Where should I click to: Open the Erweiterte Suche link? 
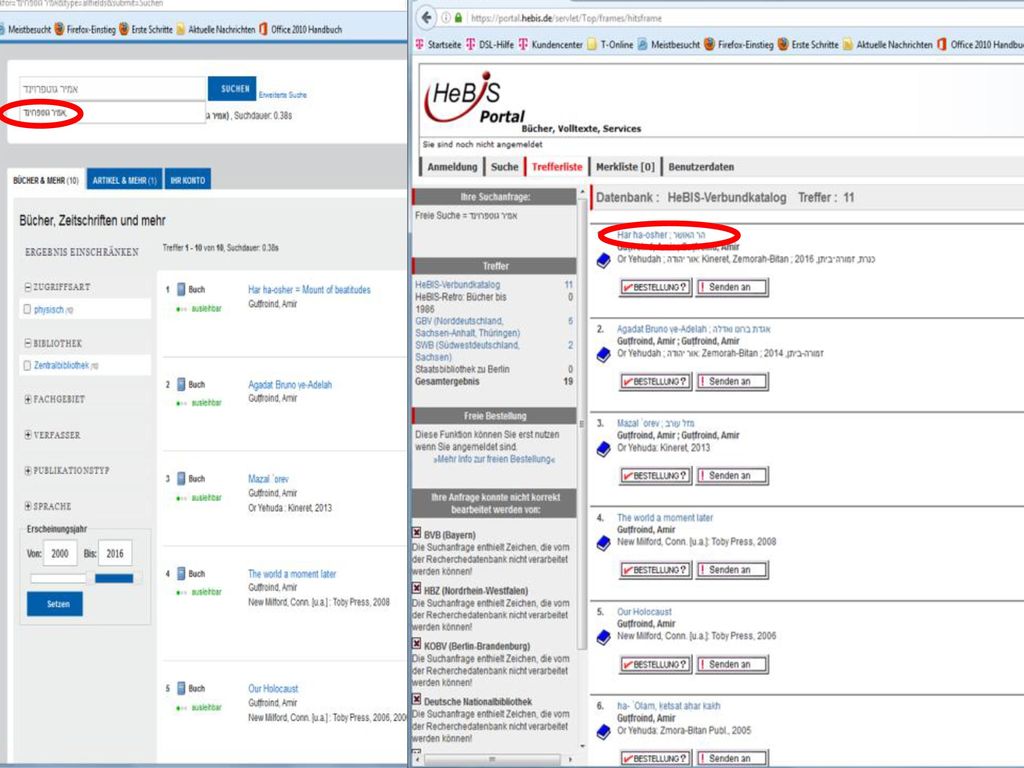point(283,95)
